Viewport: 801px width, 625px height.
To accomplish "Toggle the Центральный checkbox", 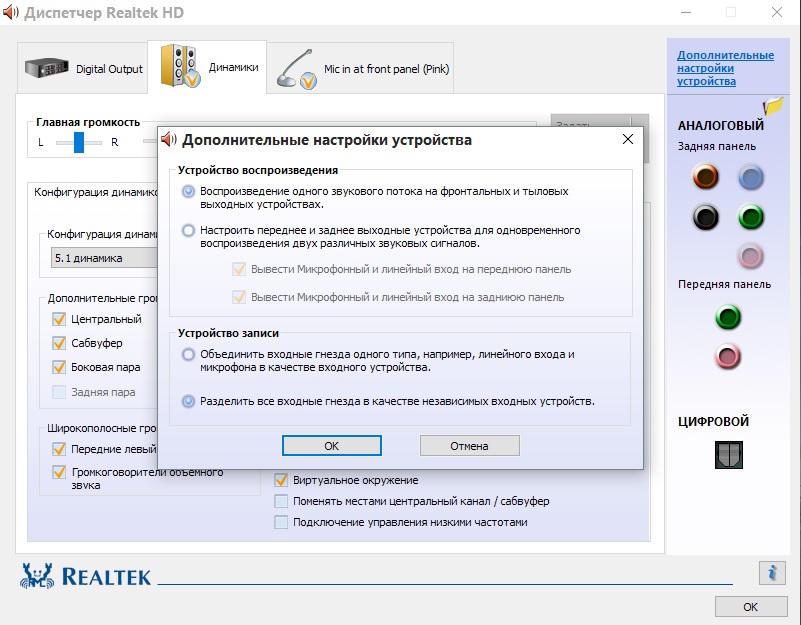I will point(59,319).
